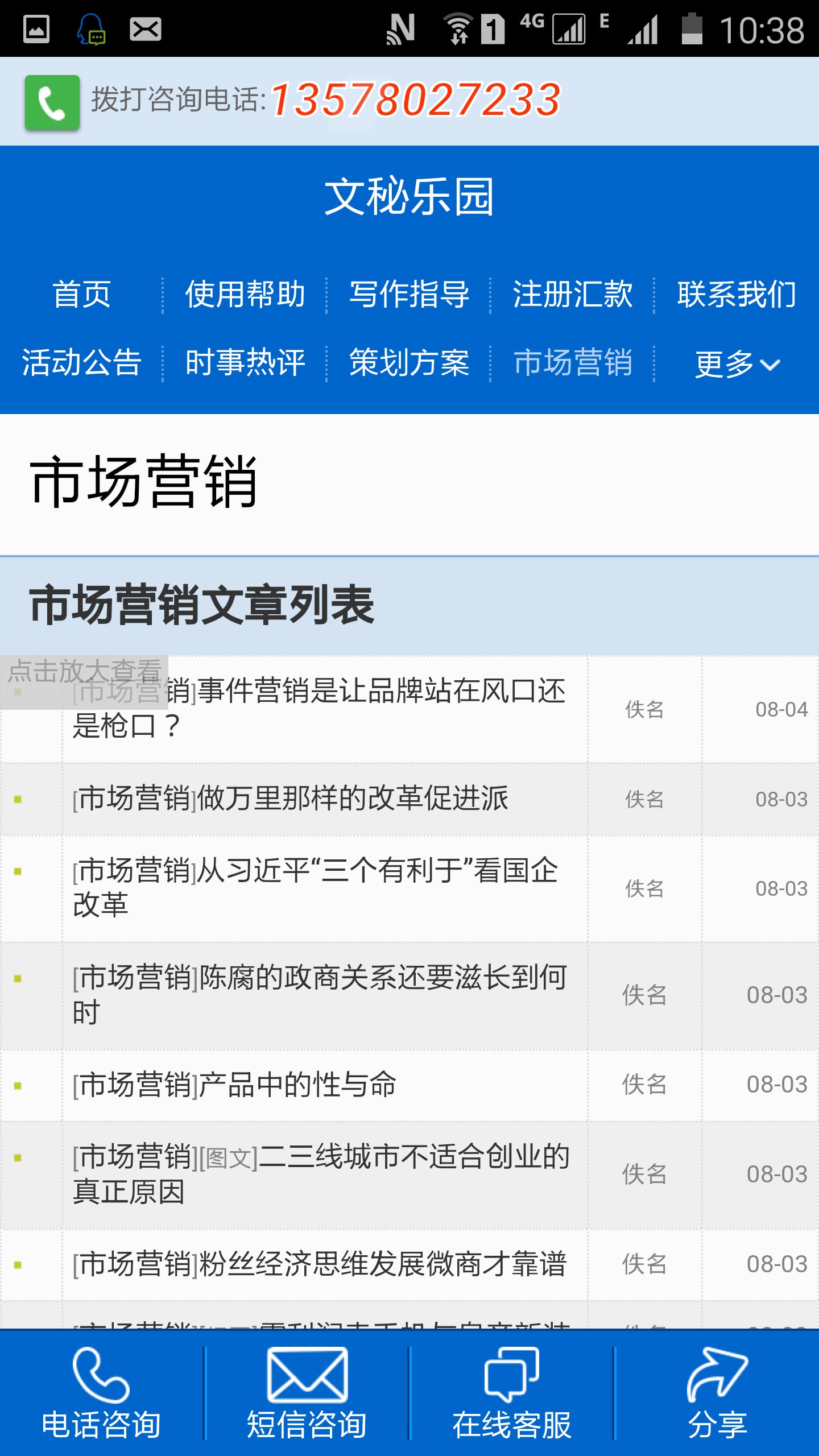This screenshot has height=1456, width=819.
Task: Open the 策划方案 category
Action: click(409, 363)
